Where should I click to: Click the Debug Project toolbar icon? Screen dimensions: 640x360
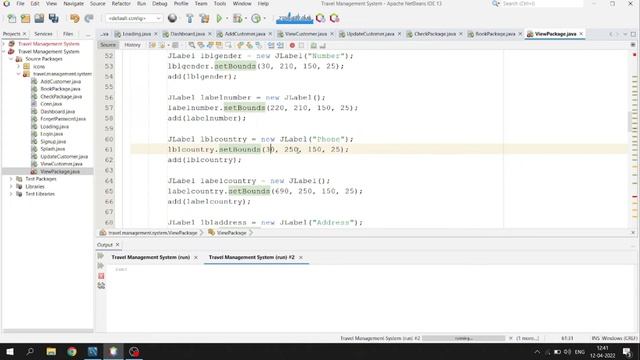click(x=237, y=18)
